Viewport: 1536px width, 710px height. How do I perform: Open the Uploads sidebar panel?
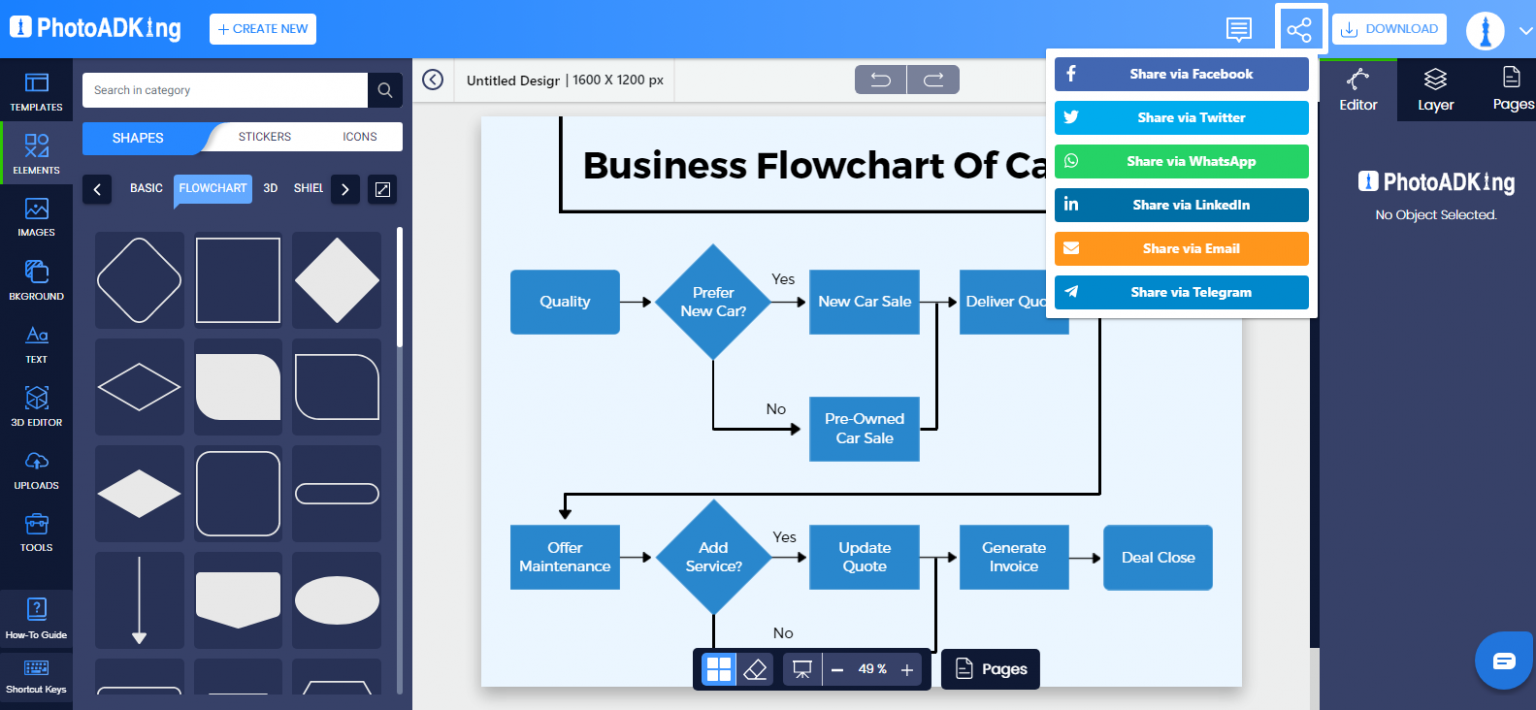tap(36, 469)
